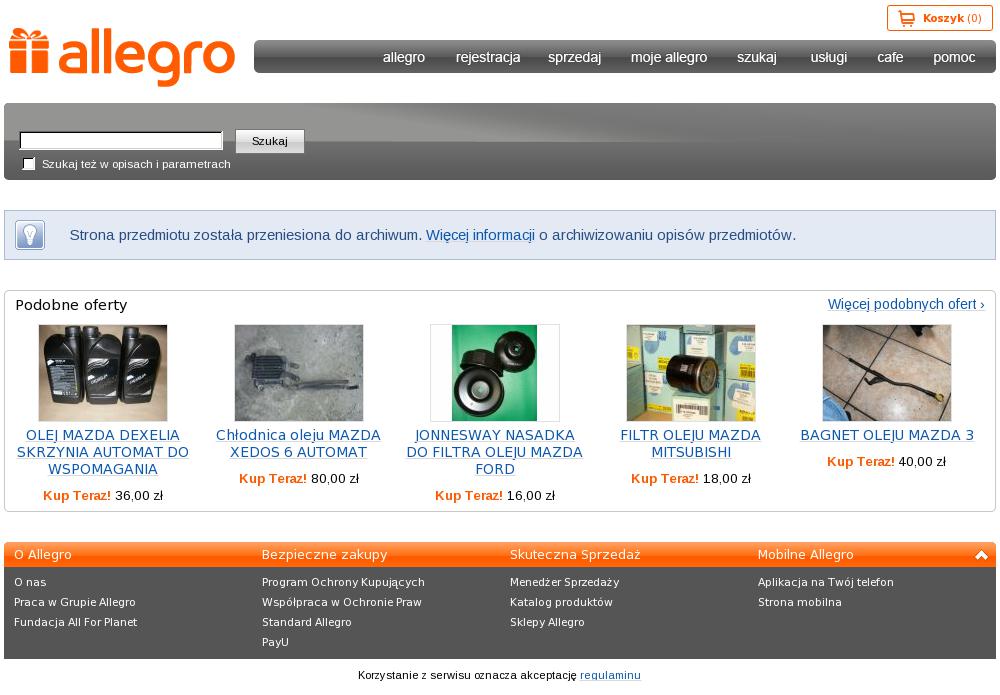This screenshot has width=1000, height=695.
Task: Open OLEJ MAZDA DEXELIA offer link
Action: point(103,452)
